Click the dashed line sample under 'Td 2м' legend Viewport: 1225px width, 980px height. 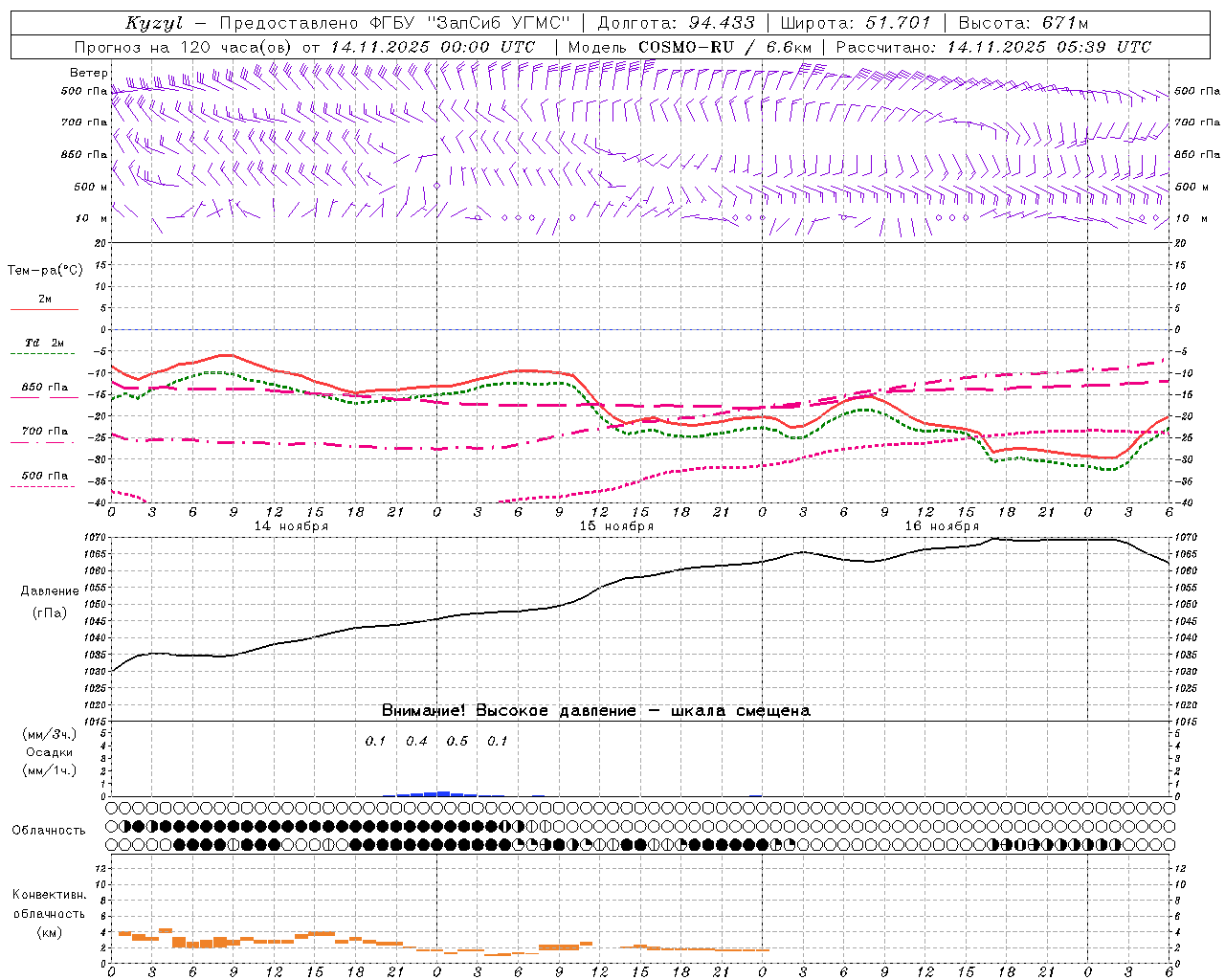click(44, 354)
